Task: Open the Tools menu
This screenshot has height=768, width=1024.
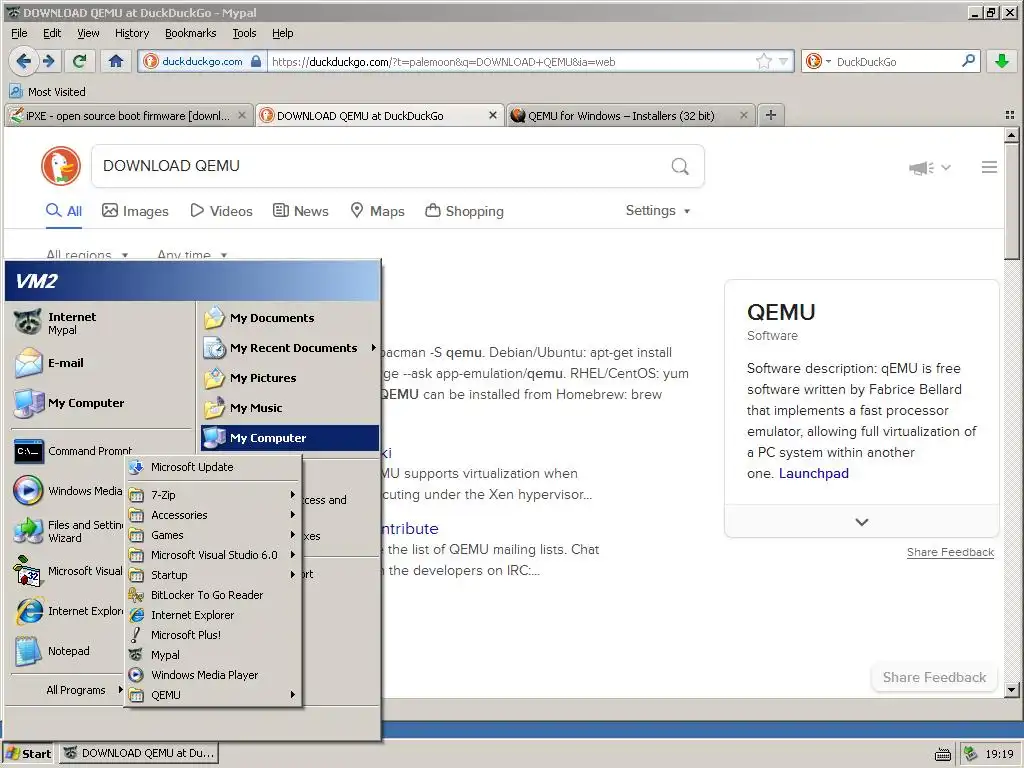Action: point(244,33)
